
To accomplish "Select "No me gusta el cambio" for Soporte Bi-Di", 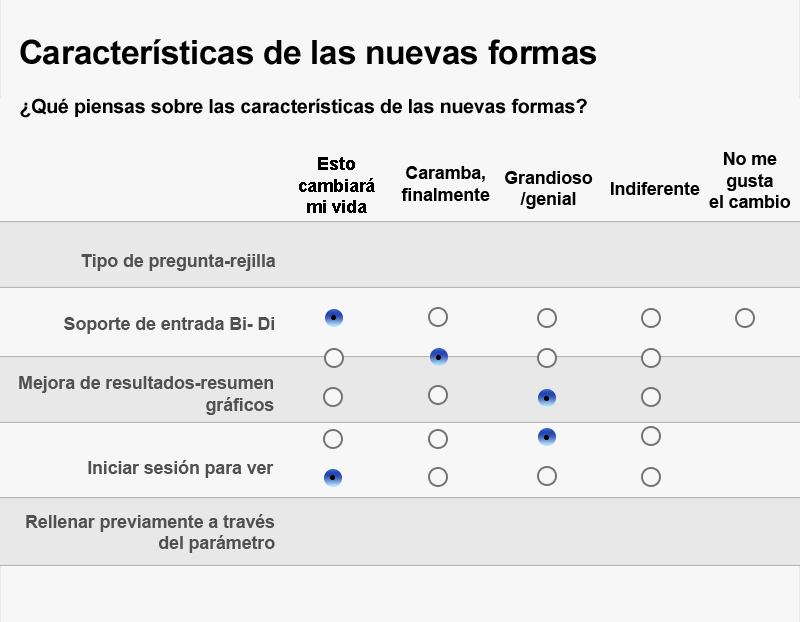I will point(744,318).
